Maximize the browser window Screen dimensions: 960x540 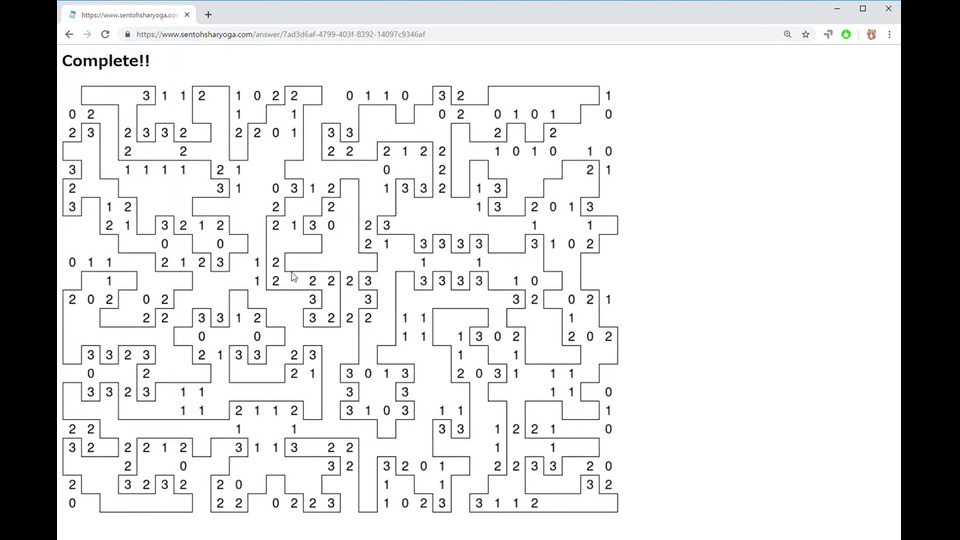(x=863, y=9)
